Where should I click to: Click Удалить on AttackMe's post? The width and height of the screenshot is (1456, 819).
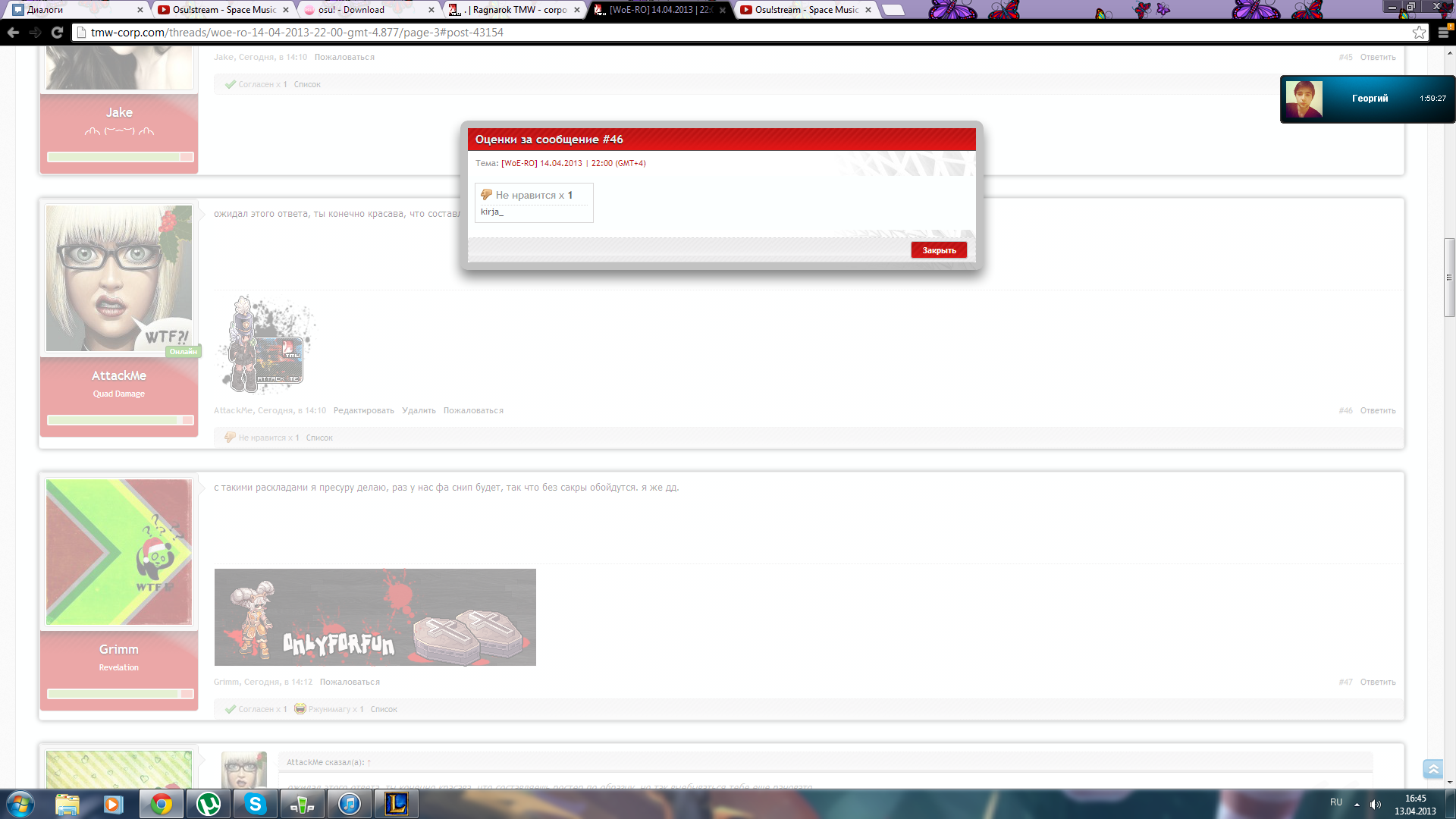(x=419, y=410)
